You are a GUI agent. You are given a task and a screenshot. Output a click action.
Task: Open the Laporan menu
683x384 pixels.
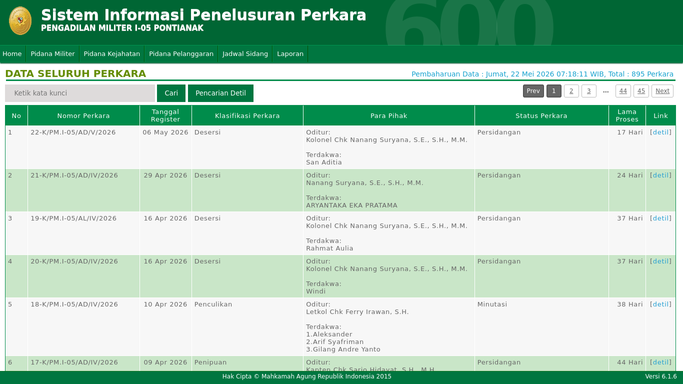click(x=290, y=54)
